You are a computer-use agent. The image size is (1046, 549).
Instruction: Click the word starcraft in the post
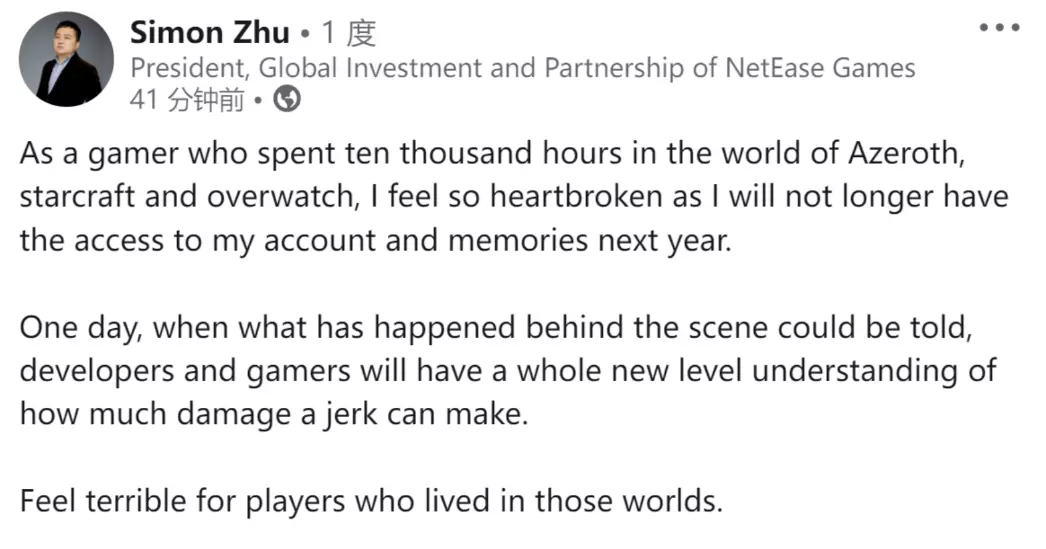(77, 197)
